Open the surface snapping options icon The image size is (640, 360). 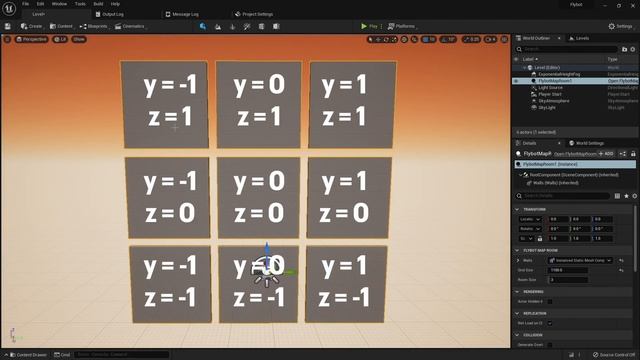click(414, 40)
